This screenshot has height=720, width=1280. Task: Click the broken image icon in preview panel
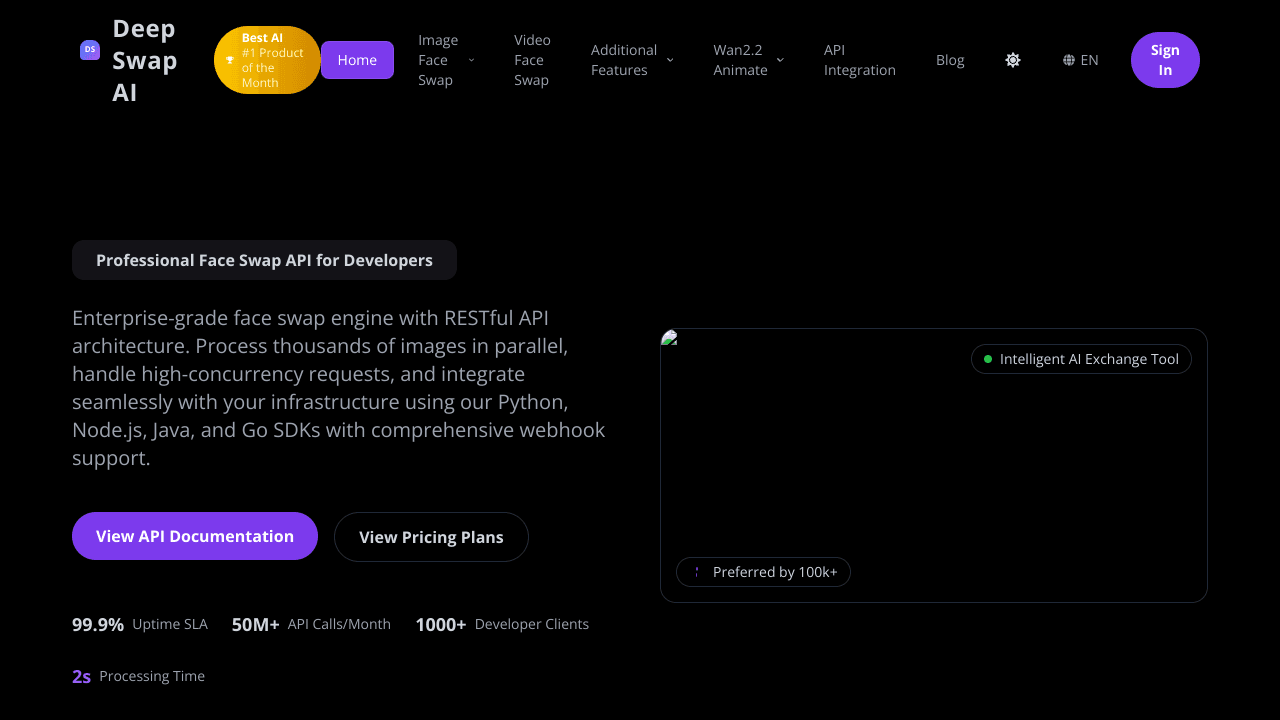pyautogui.click(x=670, y=338)
